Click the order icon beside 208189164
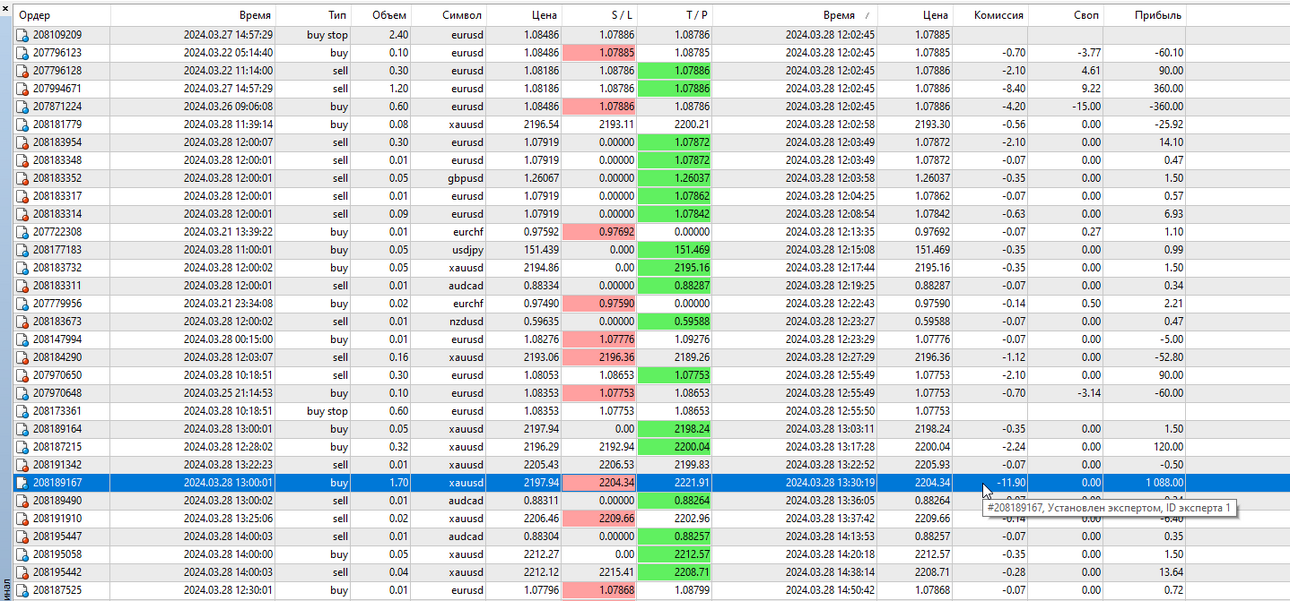 (x=23, y=429)
